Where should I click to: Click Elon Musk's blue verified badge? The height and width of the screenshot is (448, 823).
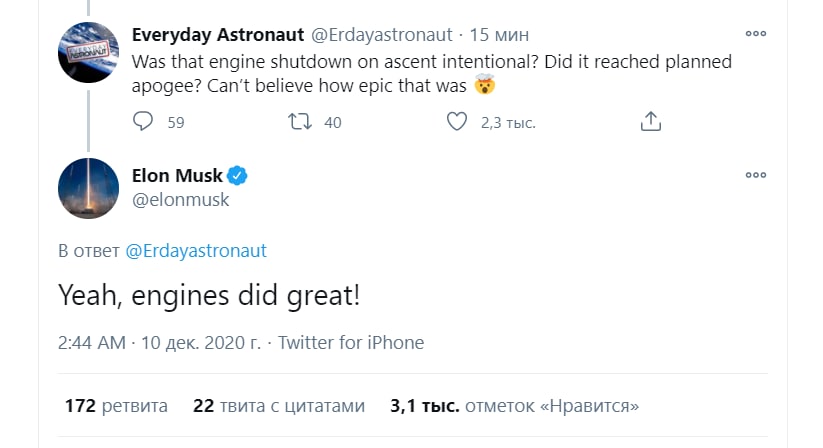click(237, 175)
